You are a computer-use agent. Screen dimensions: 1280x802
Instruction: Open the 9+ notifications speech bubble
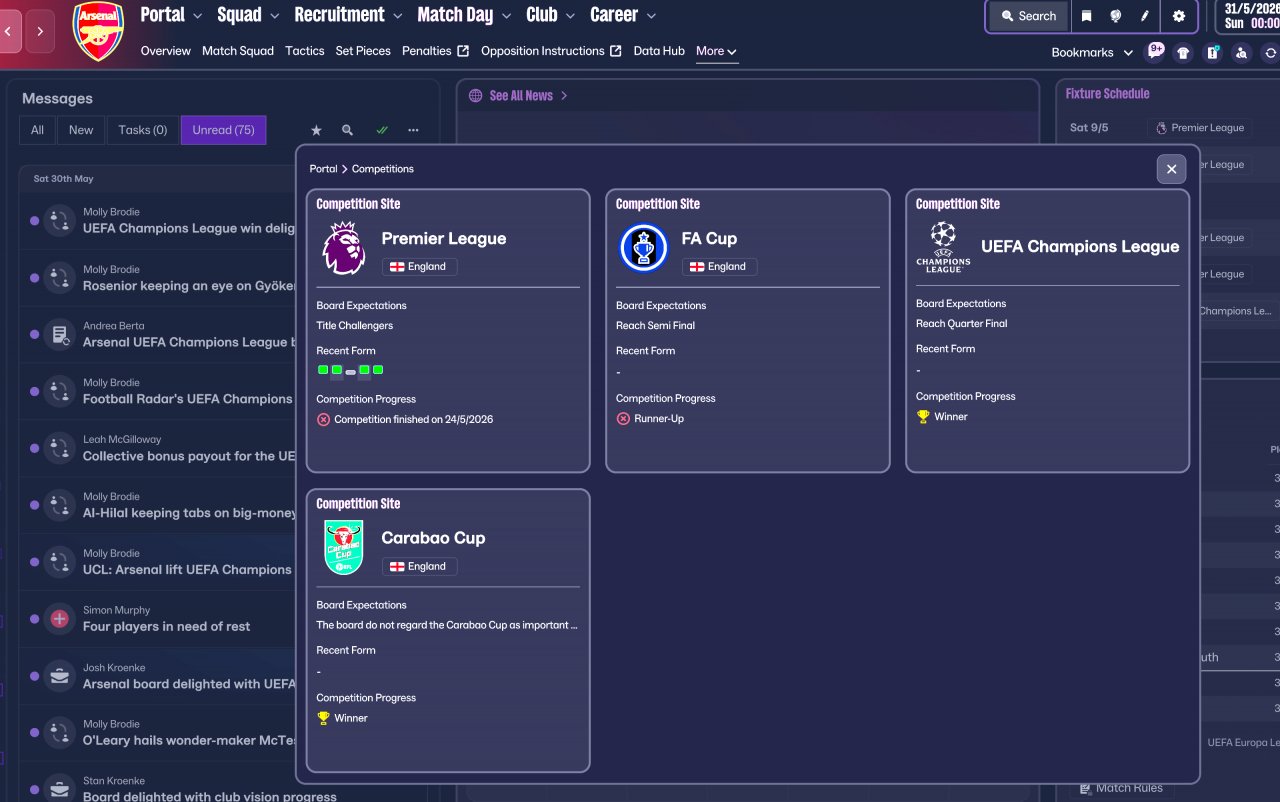[x=1155, y=52]
